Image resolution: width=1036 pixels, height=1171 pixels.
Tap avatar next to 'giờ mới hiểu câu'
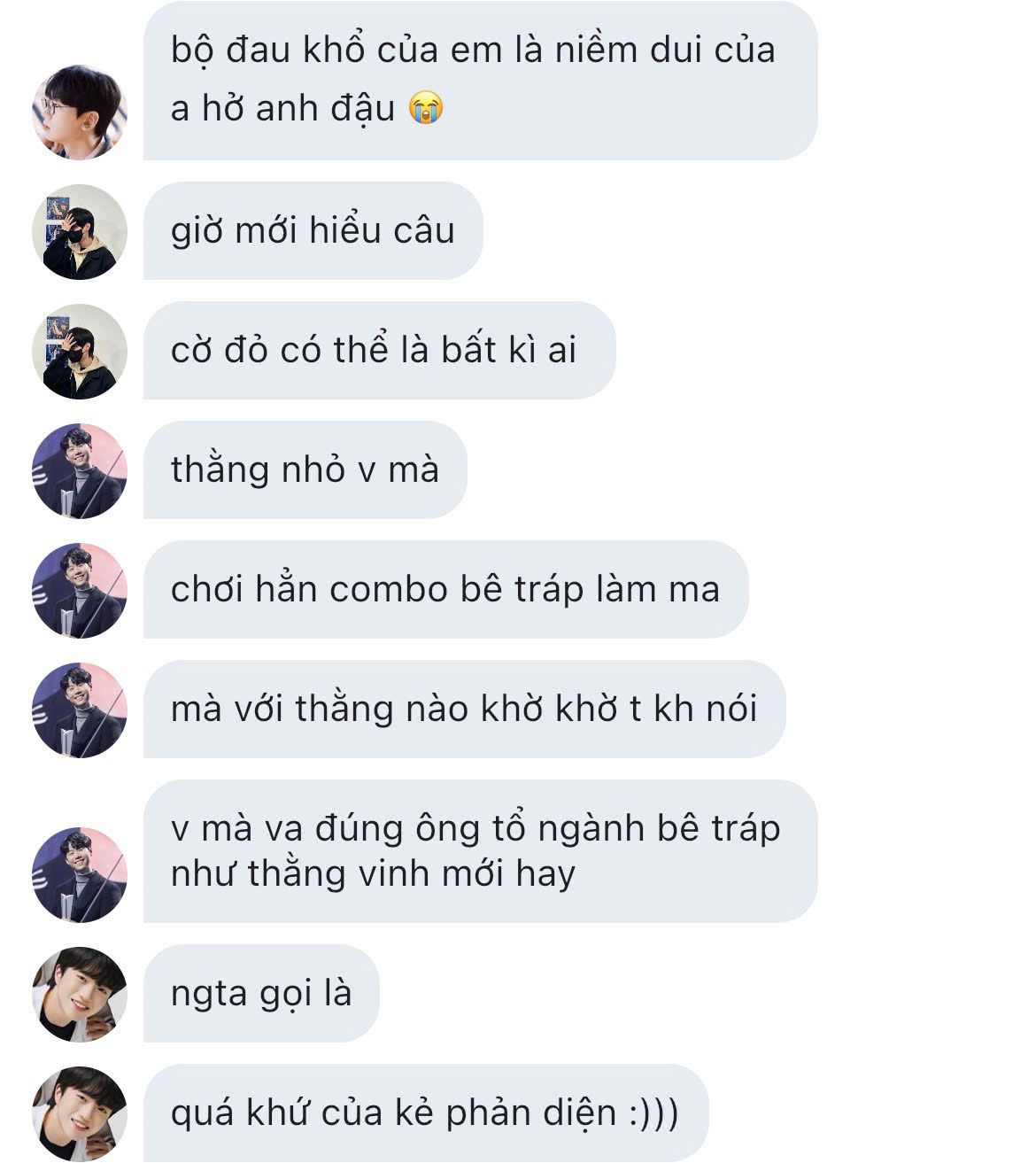[x=80, y=231]
